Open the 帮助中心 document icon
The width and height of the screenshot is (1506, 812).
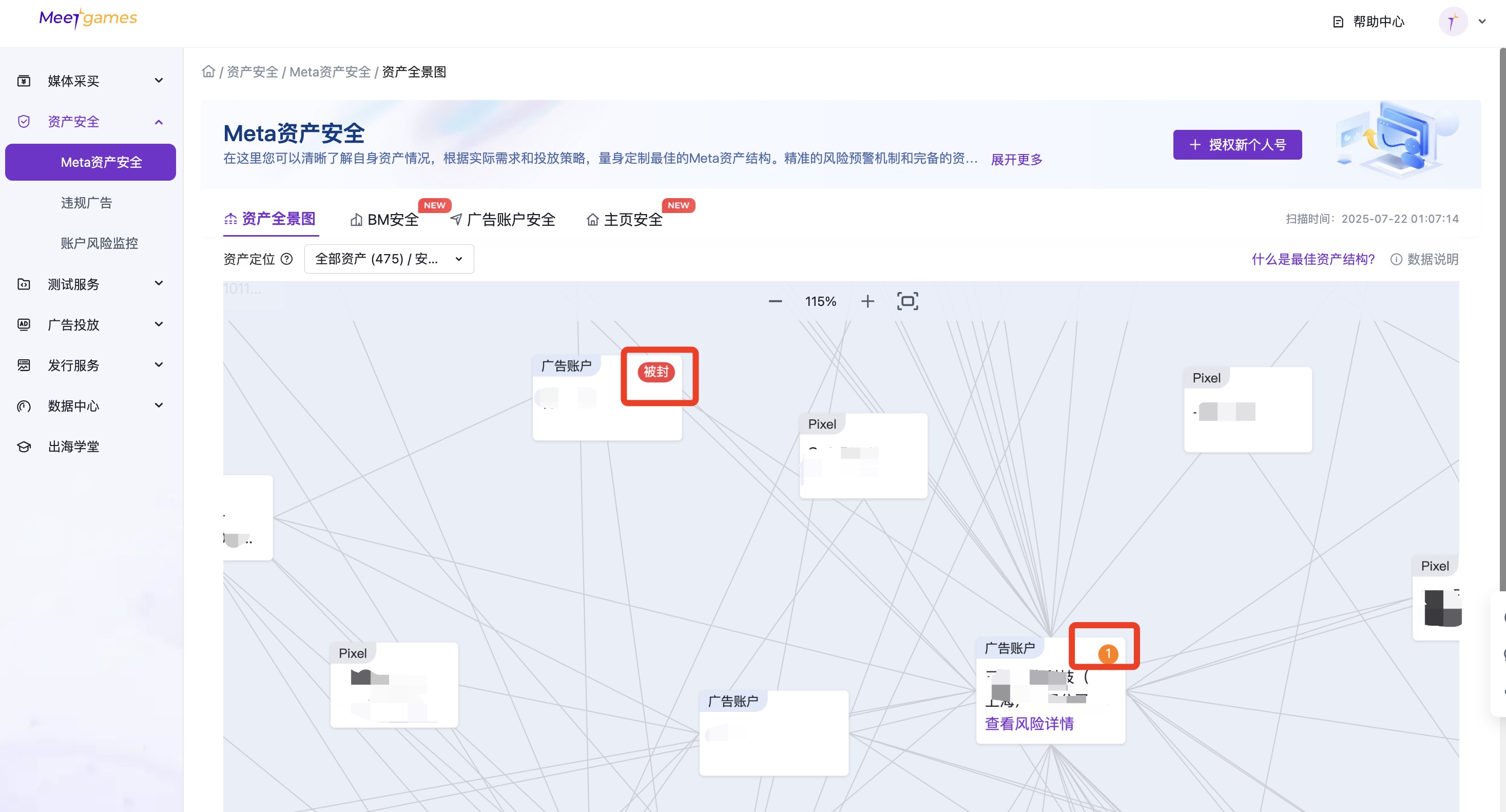pos(1338,22)
